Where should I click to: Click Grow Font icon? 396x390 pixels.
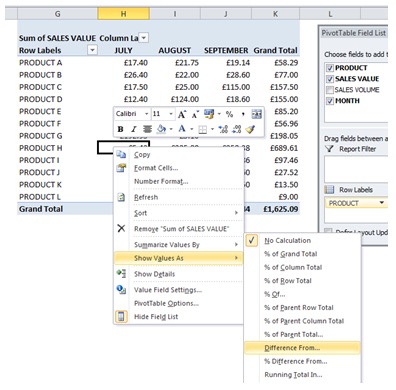point(182,114)
